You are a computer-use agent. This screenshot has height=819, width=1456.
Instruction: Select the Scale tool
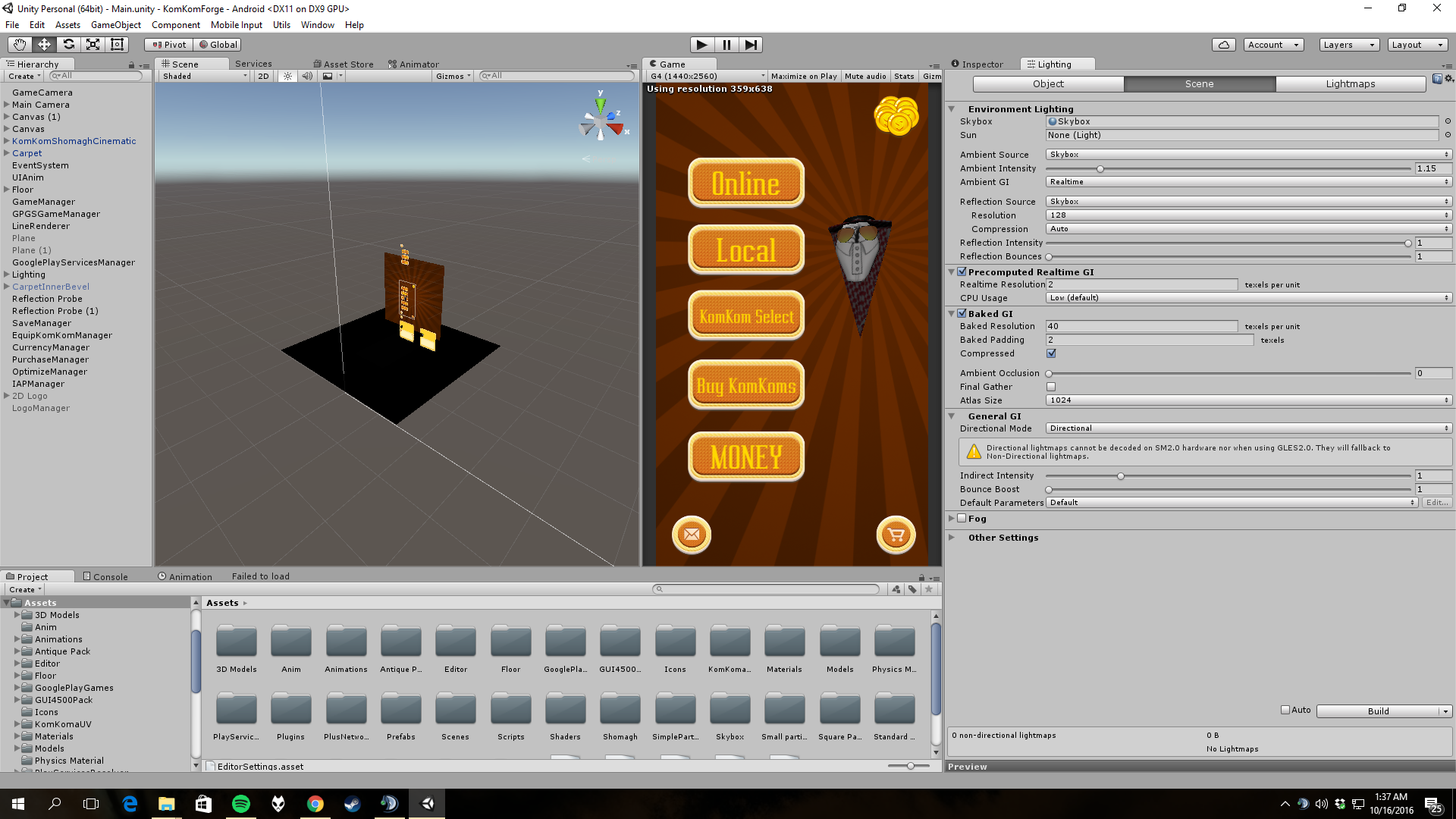point(93,45)
